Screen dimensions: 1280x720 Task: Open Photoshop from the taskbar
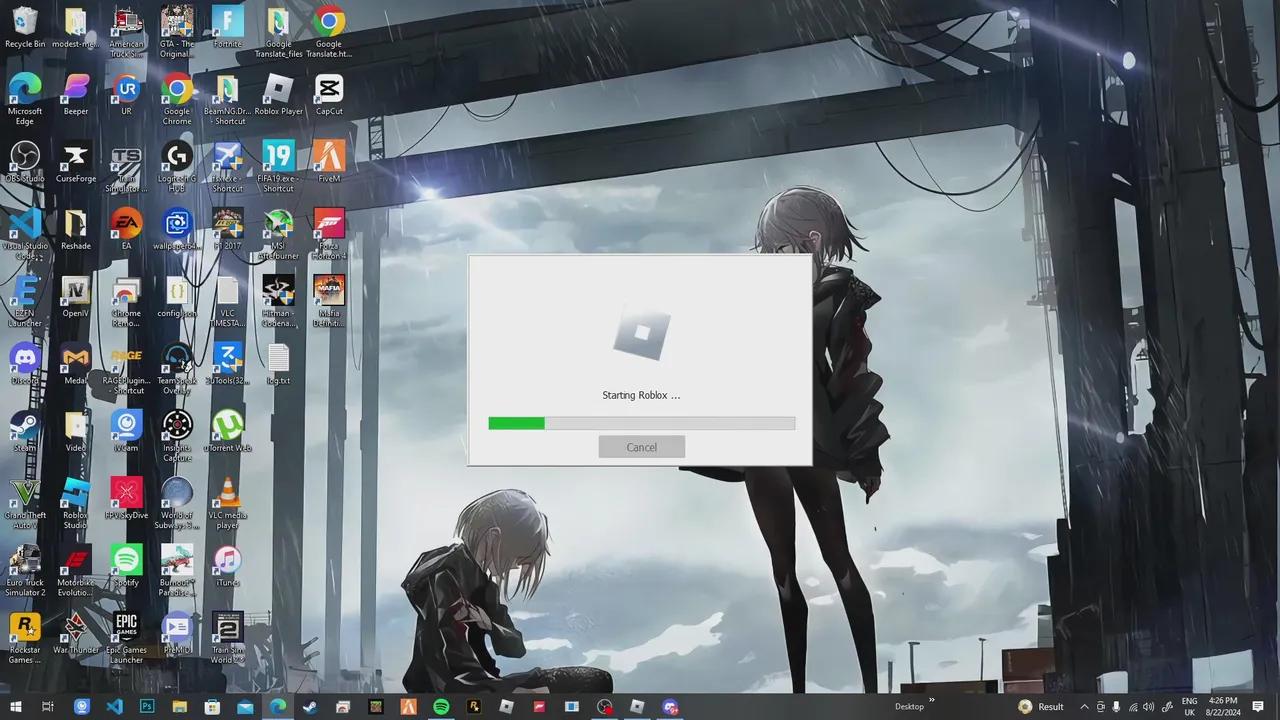pyautogui.click(x=147, y=707)
